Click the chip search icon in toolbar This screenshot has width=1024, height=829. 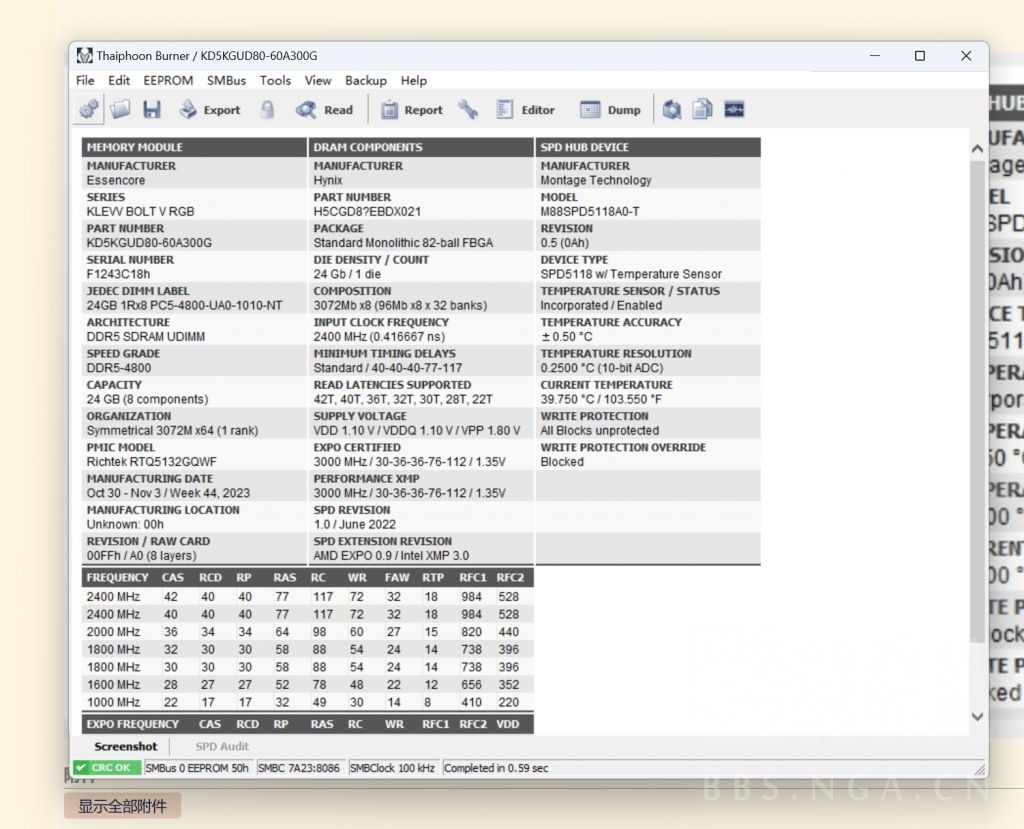click(672, 110)
